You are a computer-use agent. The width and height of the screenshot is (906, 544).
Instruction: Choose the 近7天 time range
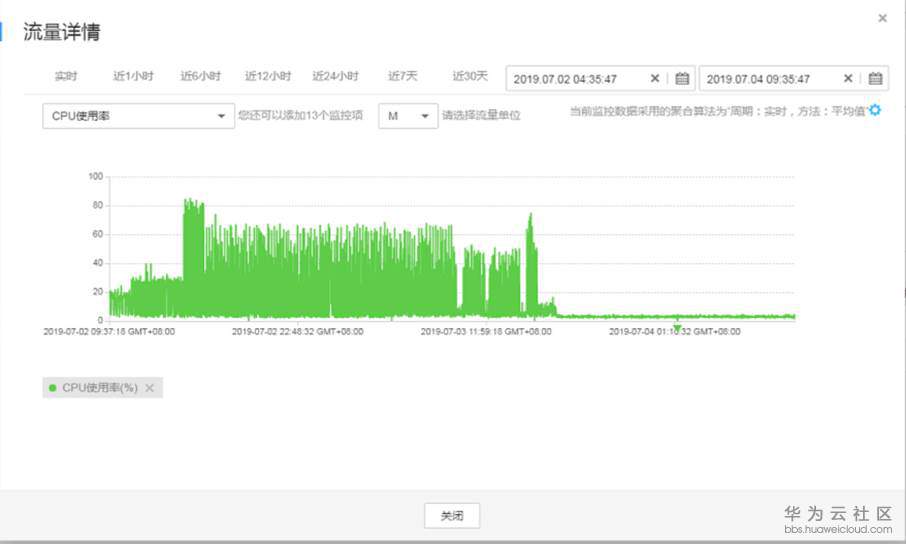(x=403, y=76)
